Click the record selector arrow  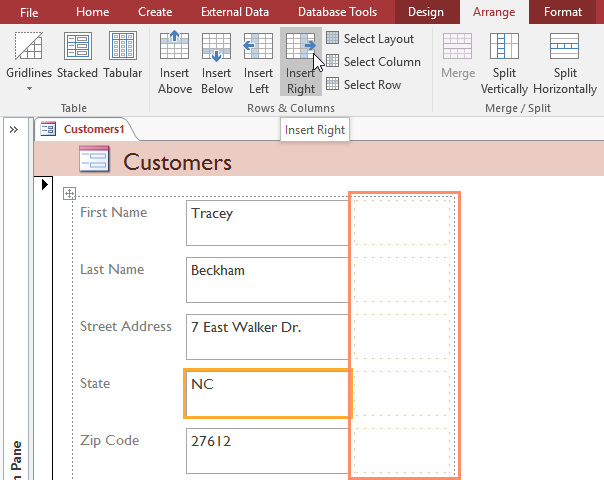(44, 185)
